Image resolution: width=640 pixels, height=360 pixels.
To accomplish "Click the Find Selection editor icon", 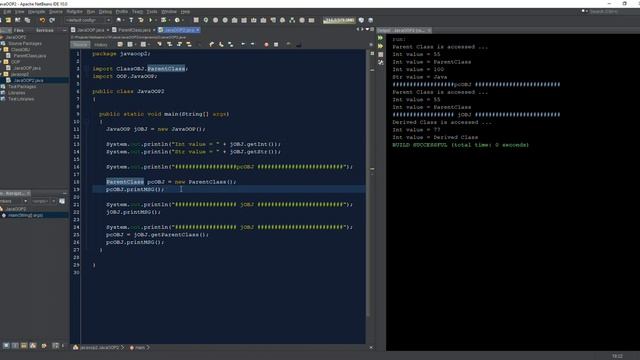I will (x=159, y=44).
